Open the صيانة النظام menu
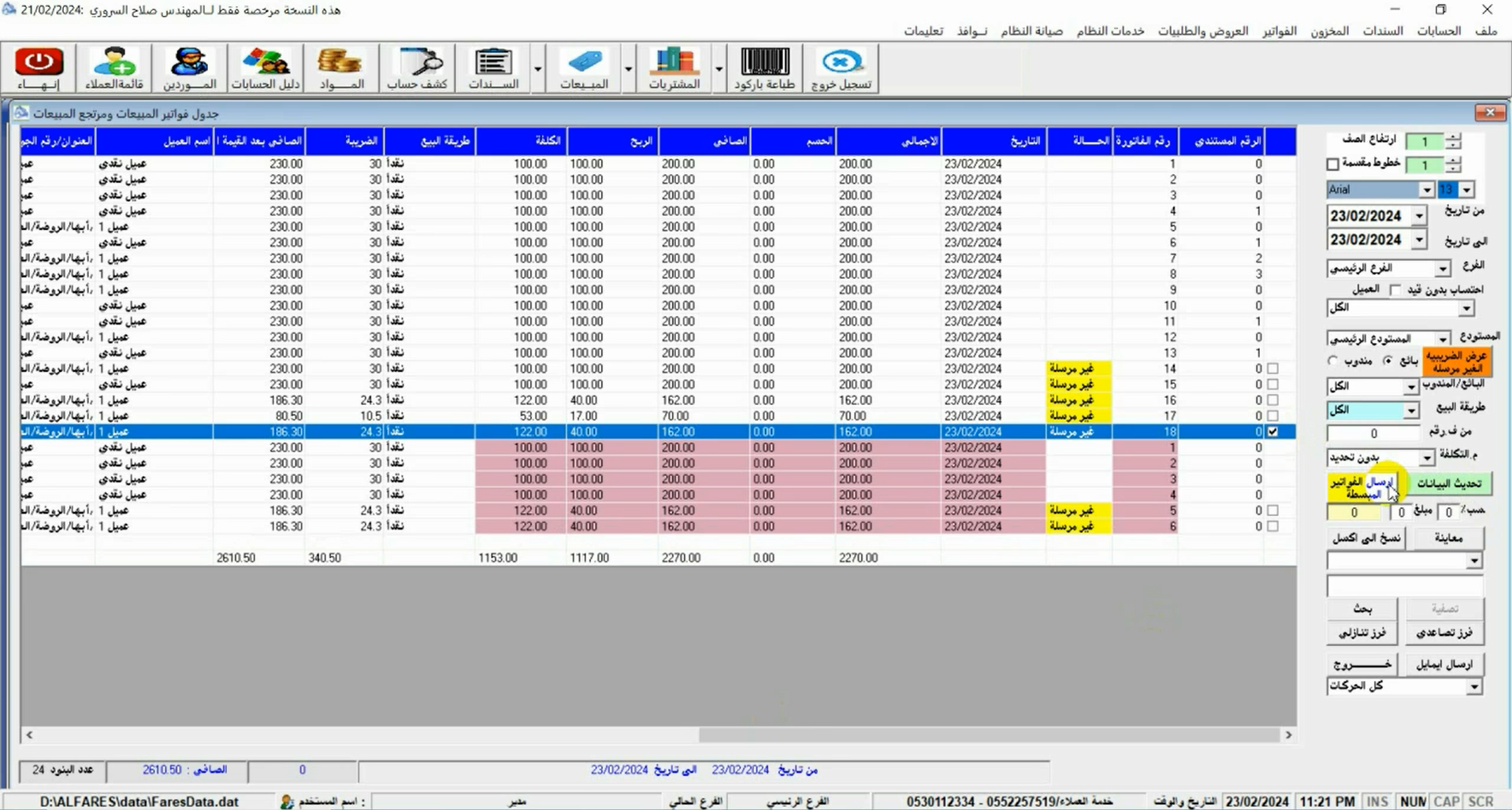This screenshot has height=810, width=1512. coord(1032,31)
